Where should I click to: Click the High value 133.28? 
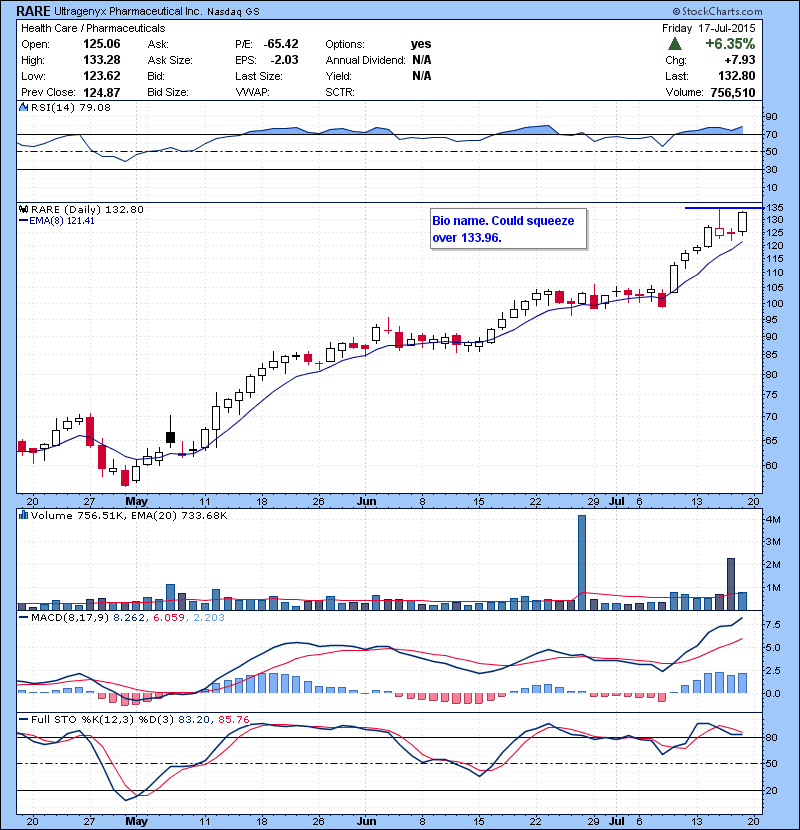(102, 60)
